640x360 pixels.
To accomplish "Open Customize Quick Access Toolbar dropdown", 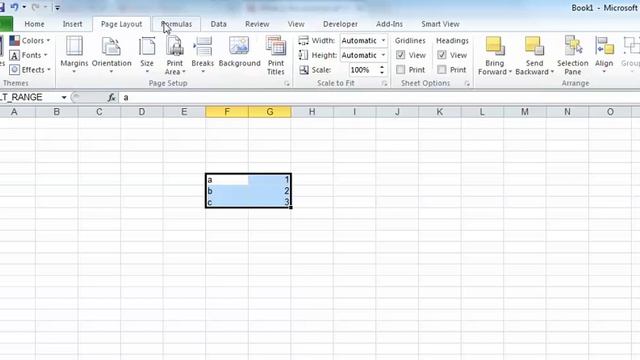I will coord(58,7).
